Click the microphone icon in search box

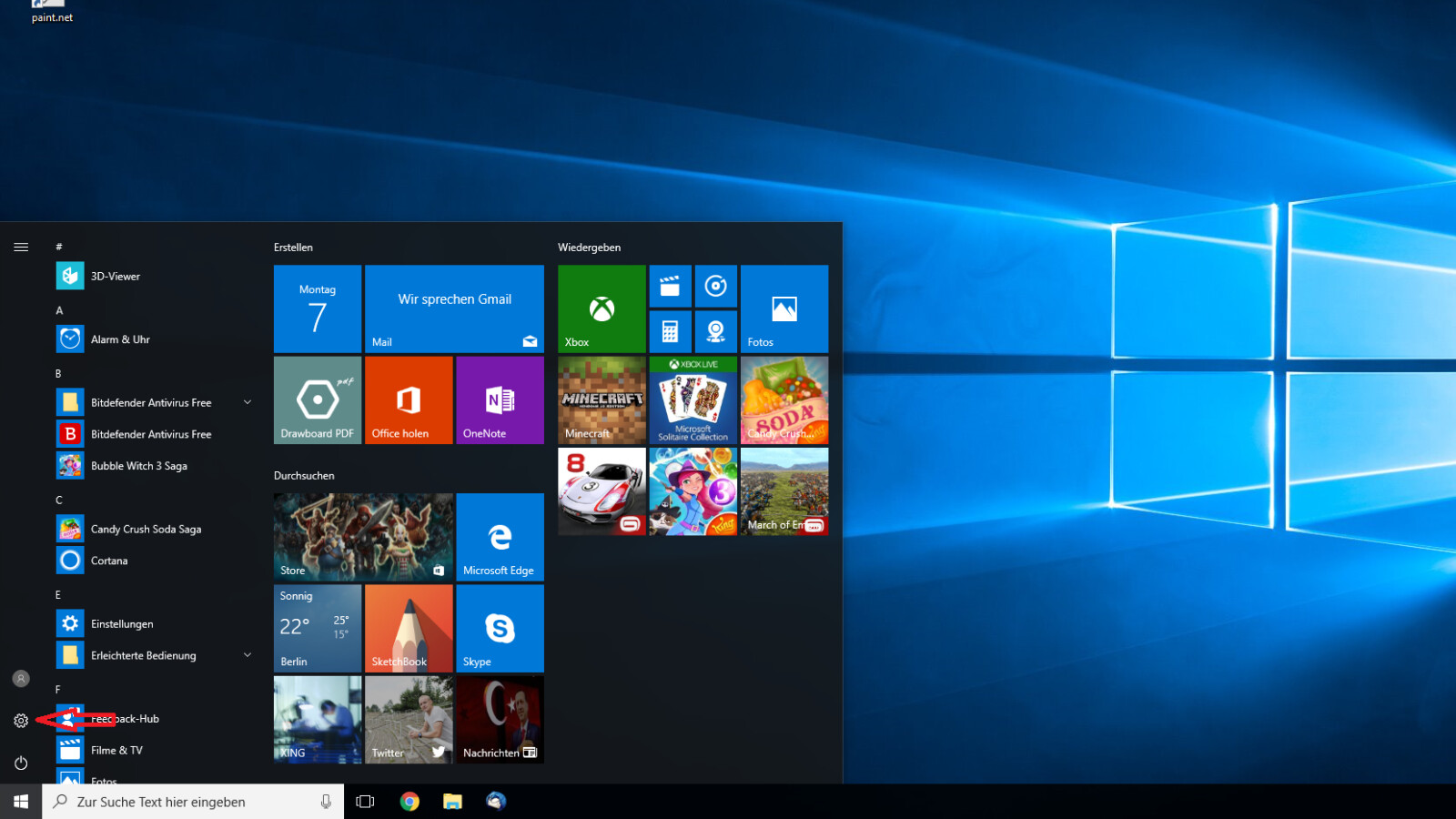point(326,802)
